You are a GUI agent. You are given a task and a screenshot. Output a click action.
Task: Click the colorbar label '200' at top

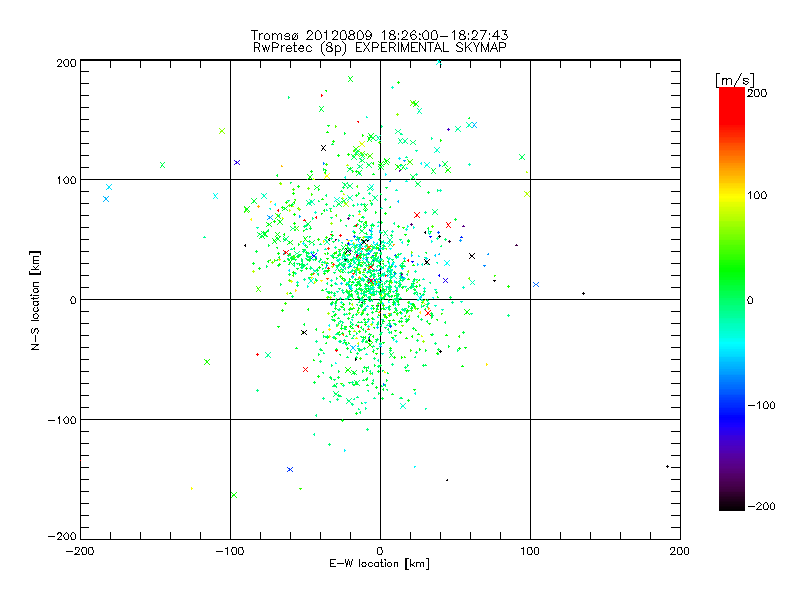click(x=757, y=93)
